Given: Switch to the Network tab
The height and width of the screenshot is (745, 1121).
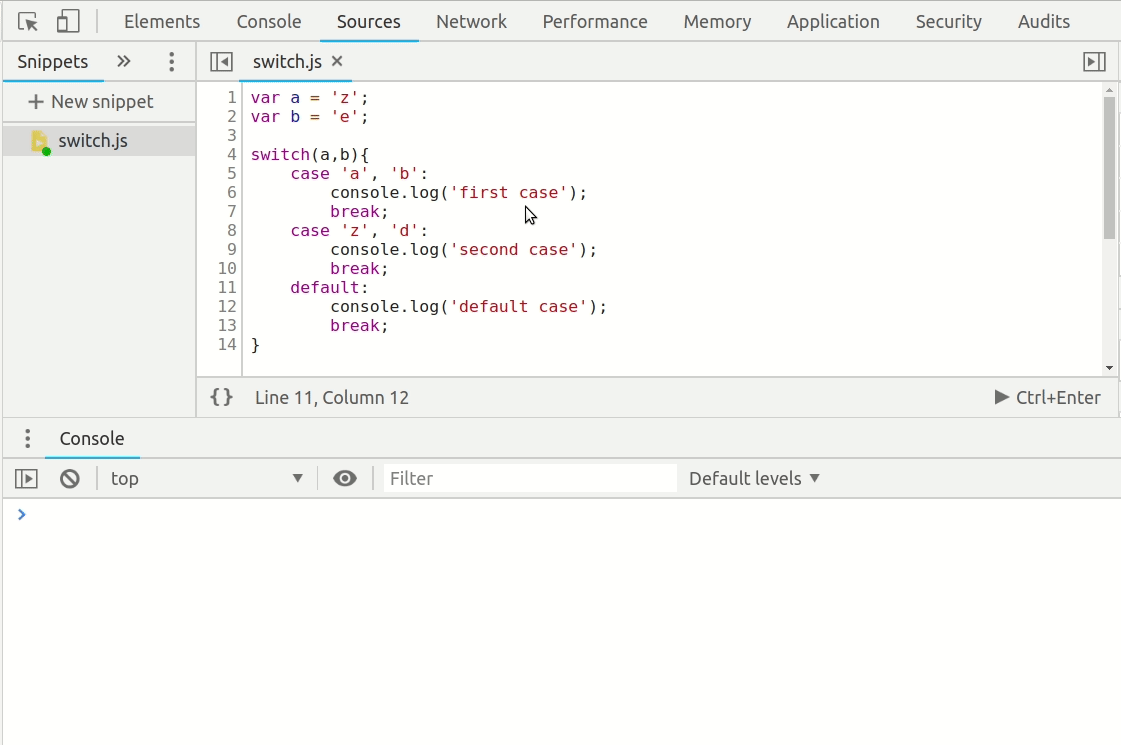Looking at the screenshot, I should (x=471, y=21).
